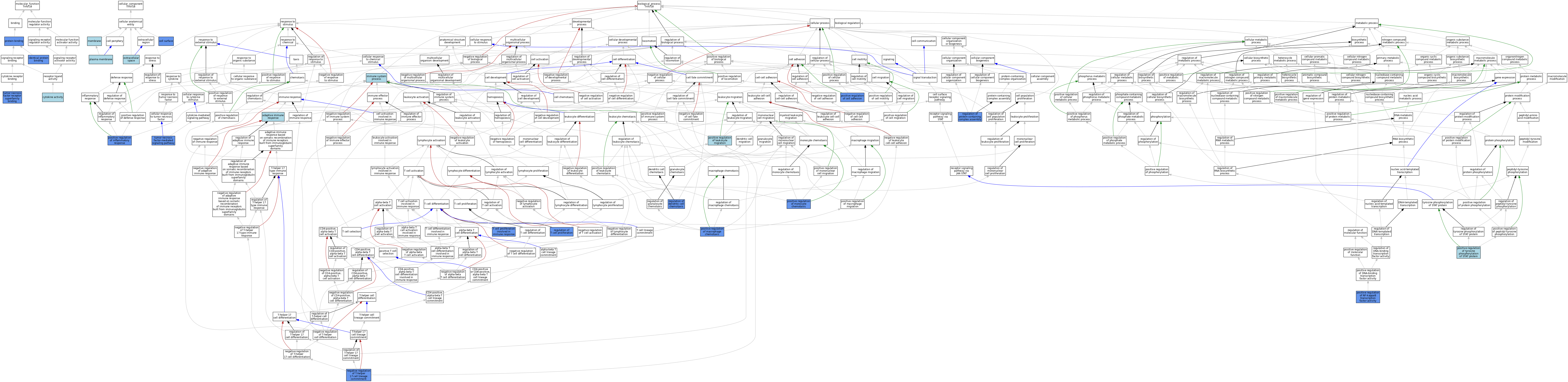Select the 'monocyte chemotaxis' node
1568x382 pixels.
(x=813, y=141)
